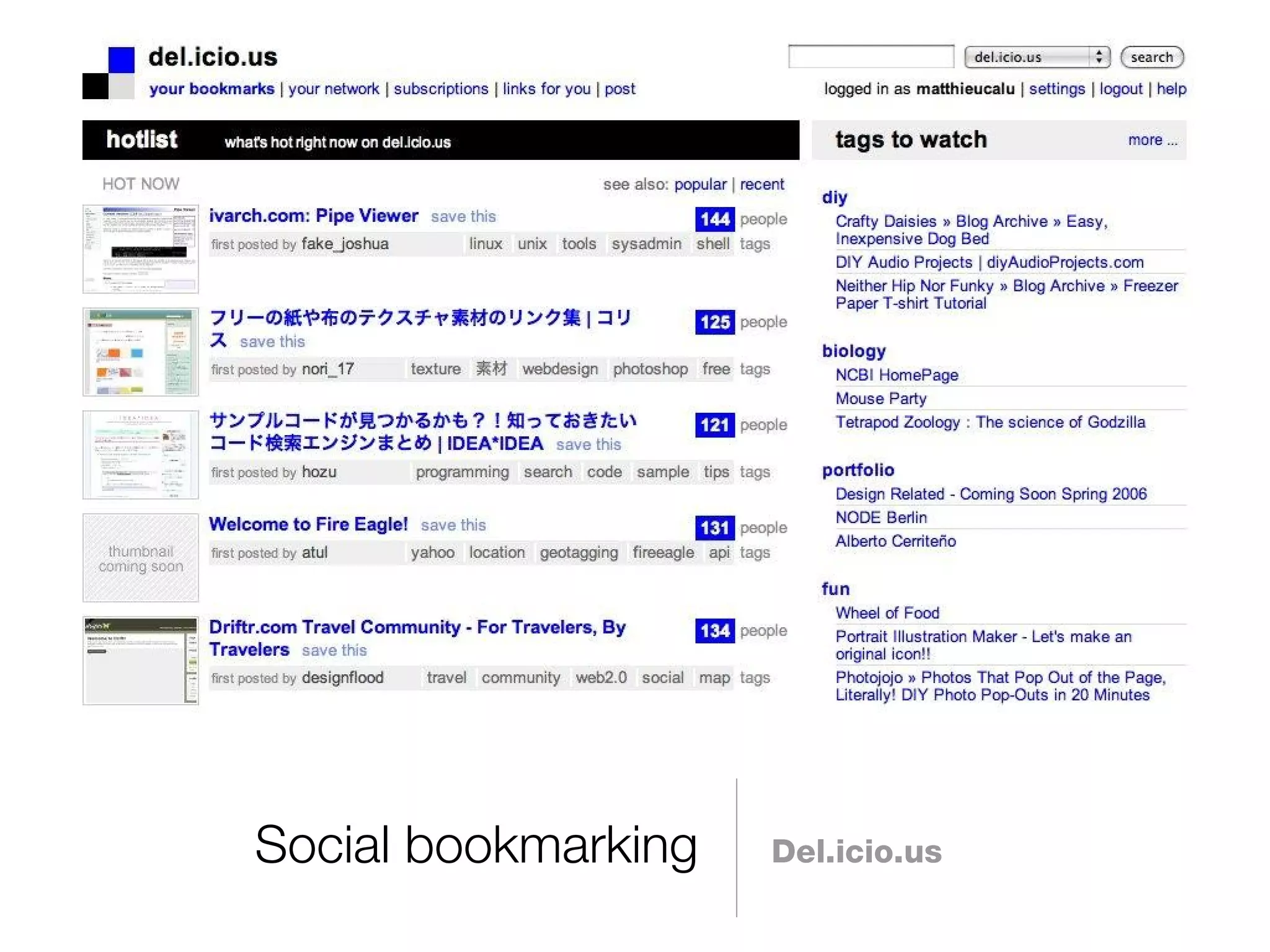
Task: Open Portrait Illustration Maker link
Action: pyautogui.click(x=984, y=645)
